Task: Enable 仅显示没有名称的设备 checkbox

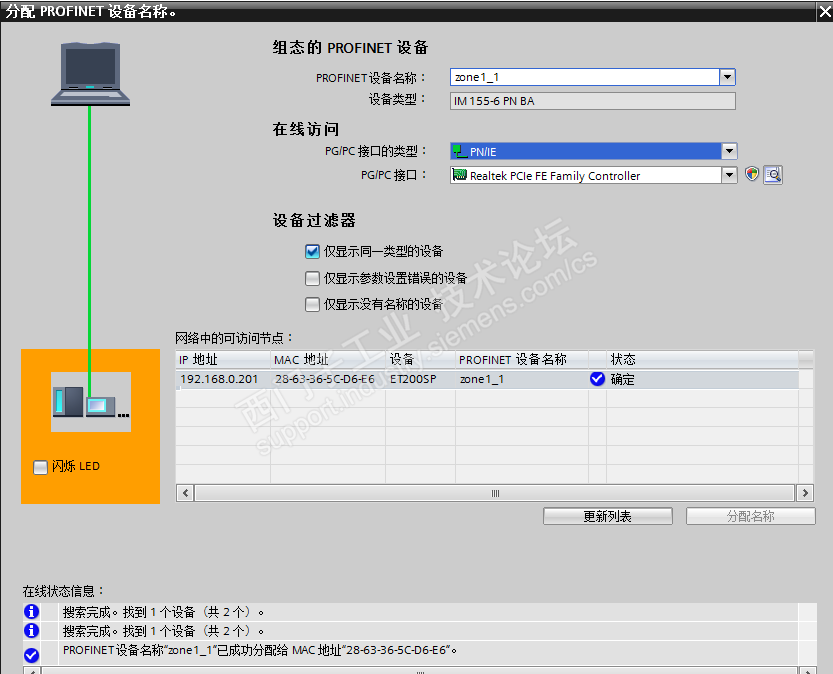Action: coord(312,304)
